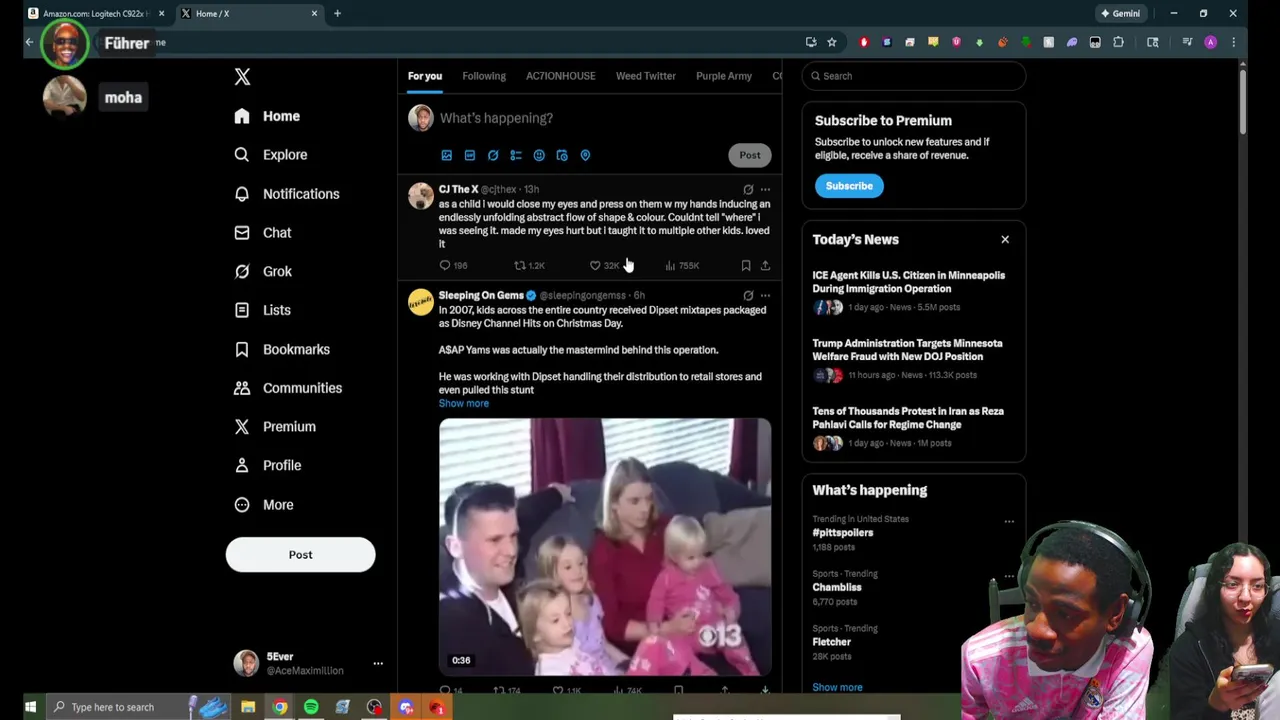Screen dimensions: 1280x720
Task: Expand post text with Show more
Action: click(x=464, y=403)
